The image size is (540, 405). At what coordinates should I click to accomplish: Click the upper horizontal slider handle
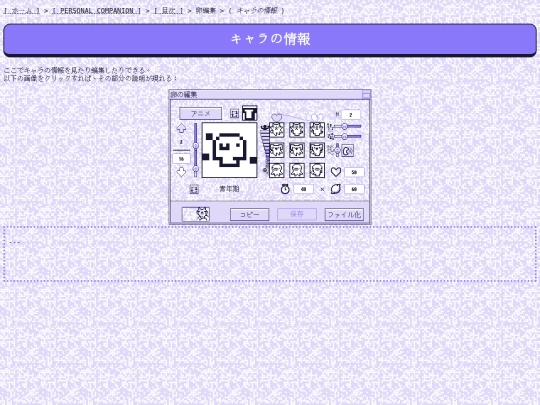point(344,126)
